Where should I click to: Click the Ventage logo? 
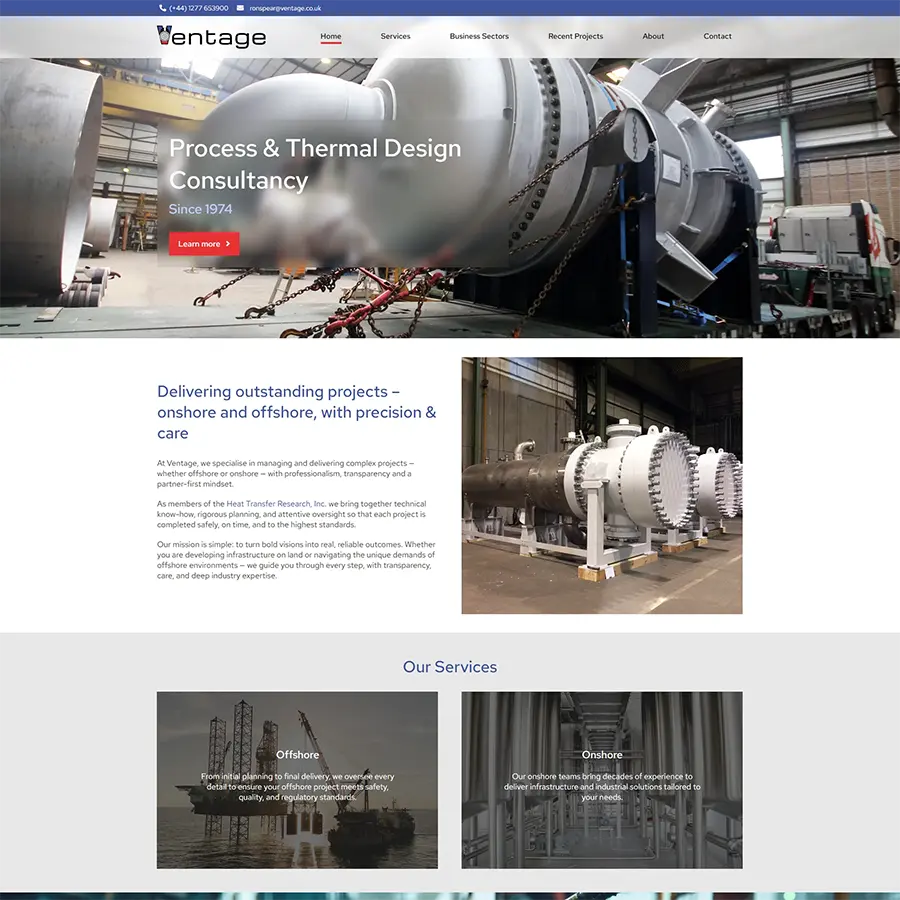pos(211,37)
